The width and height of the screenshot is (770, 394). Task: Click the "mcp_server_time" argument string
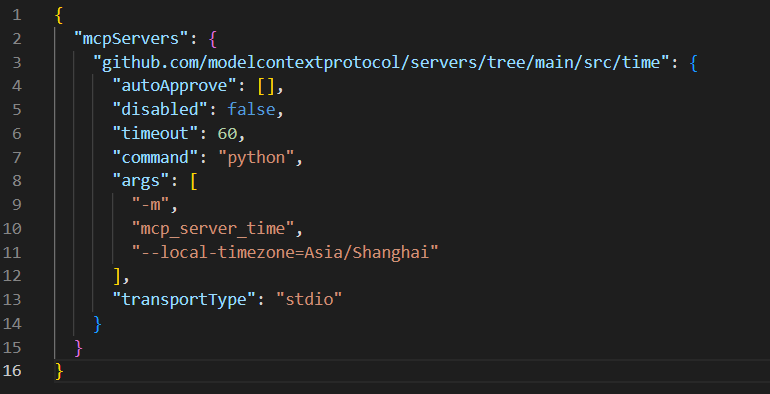pos(214,228)
